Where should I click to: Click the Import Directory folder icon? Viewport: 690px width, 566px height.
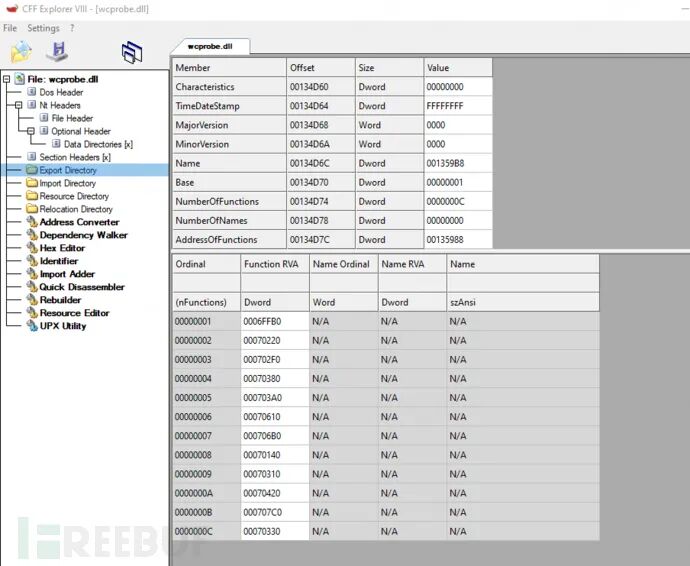click(32, 183)
